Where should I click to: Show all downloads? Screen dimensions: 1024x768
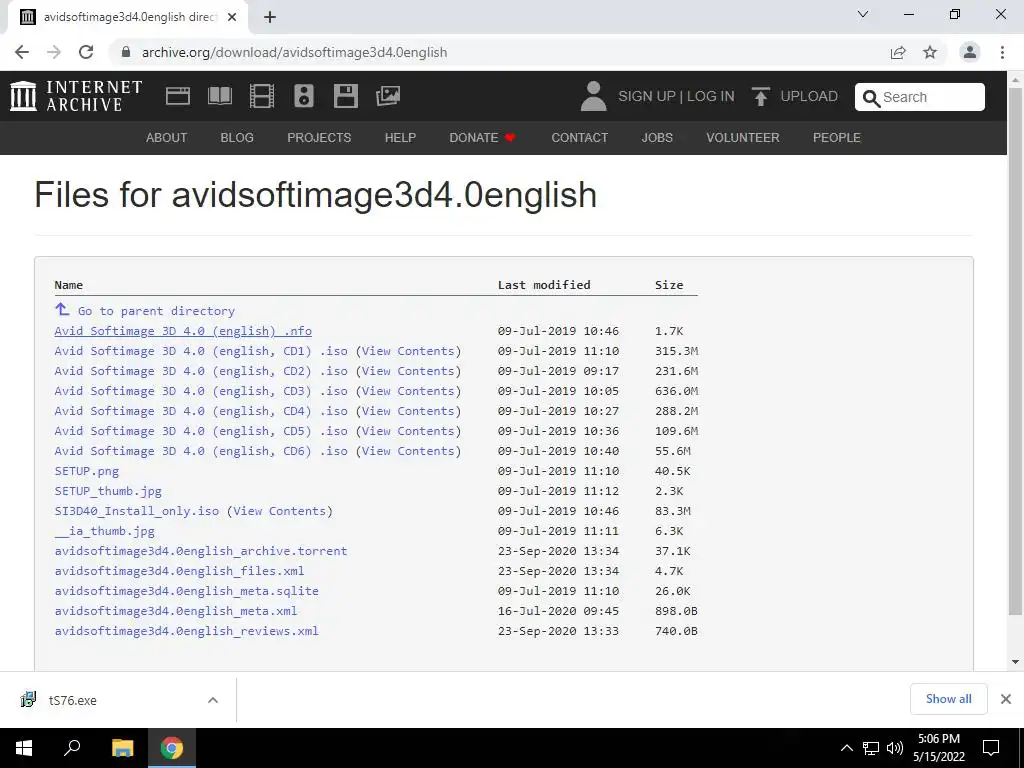[948, 699]
